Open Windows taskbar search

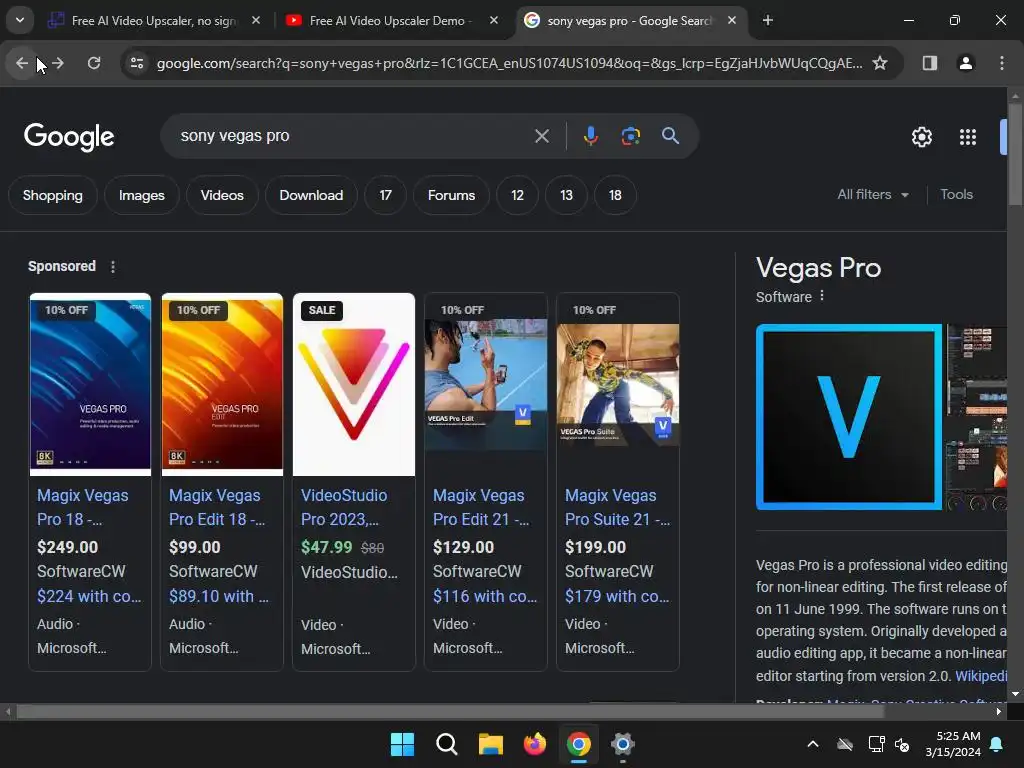coord(447,744)
